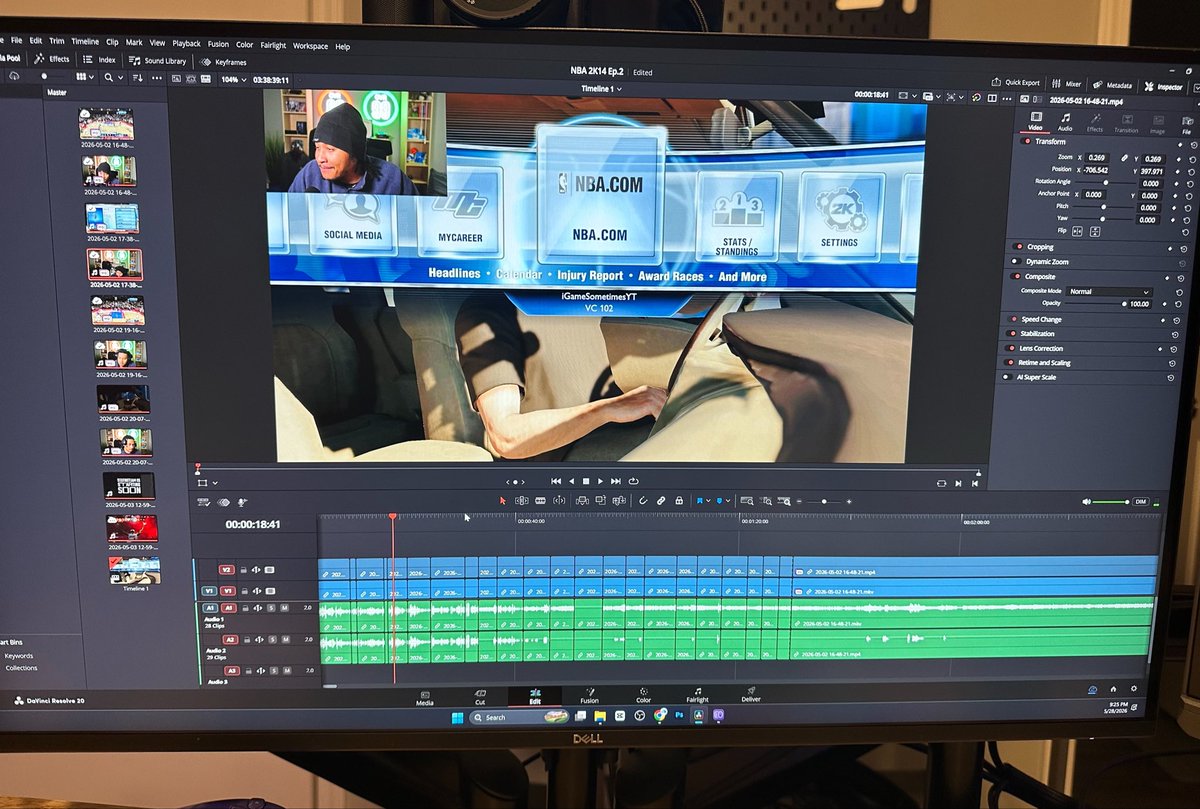Open the marker color dropdown arrow
The image size is (1200, 809).
point(728,501)
